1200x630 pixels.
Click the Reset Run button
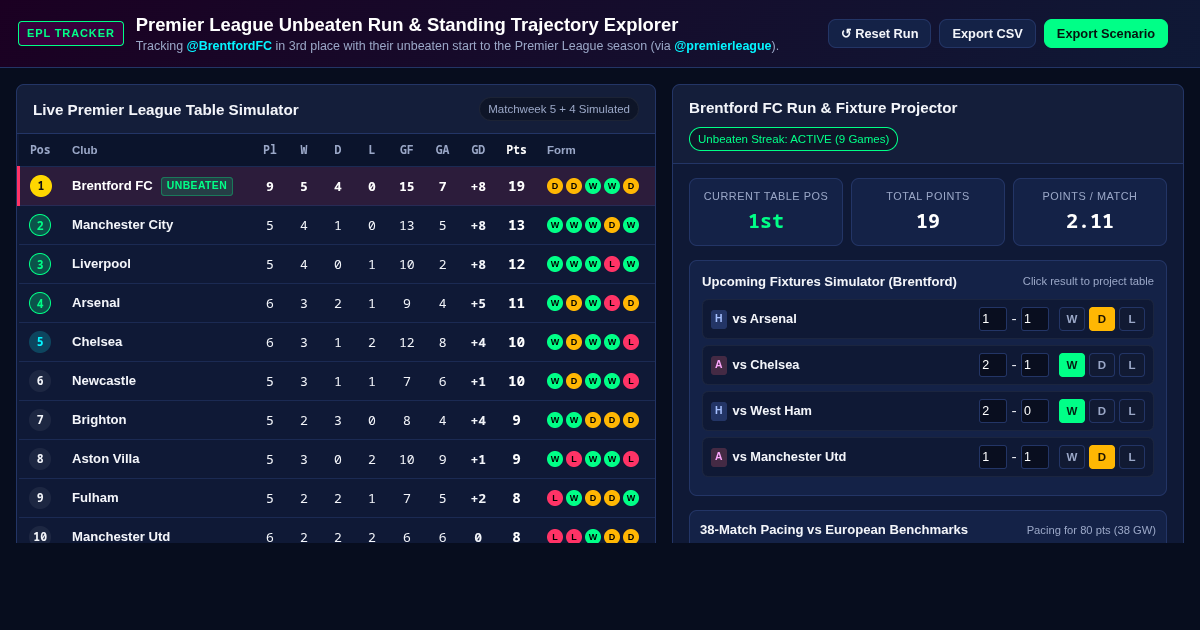click(879, 33)
